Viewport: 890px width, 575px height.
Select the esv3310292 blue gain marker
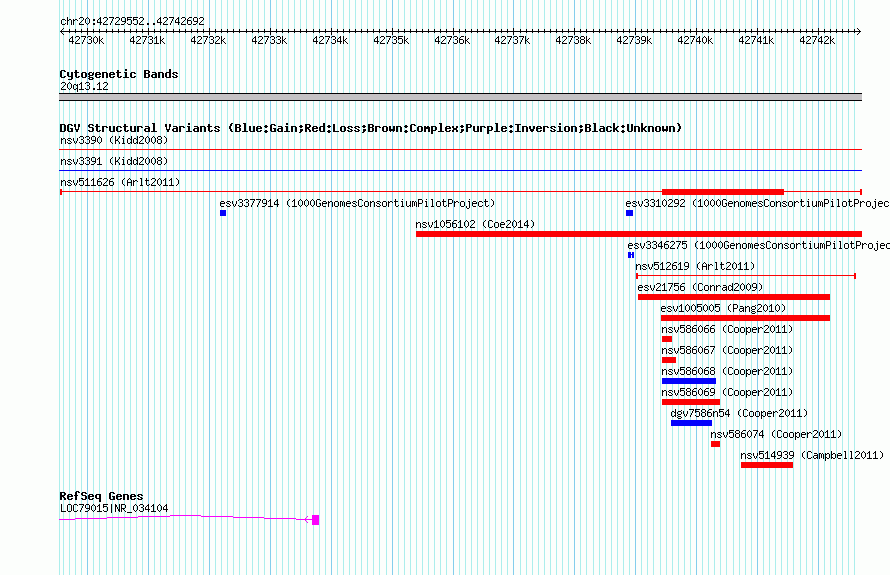coord(629,213)
